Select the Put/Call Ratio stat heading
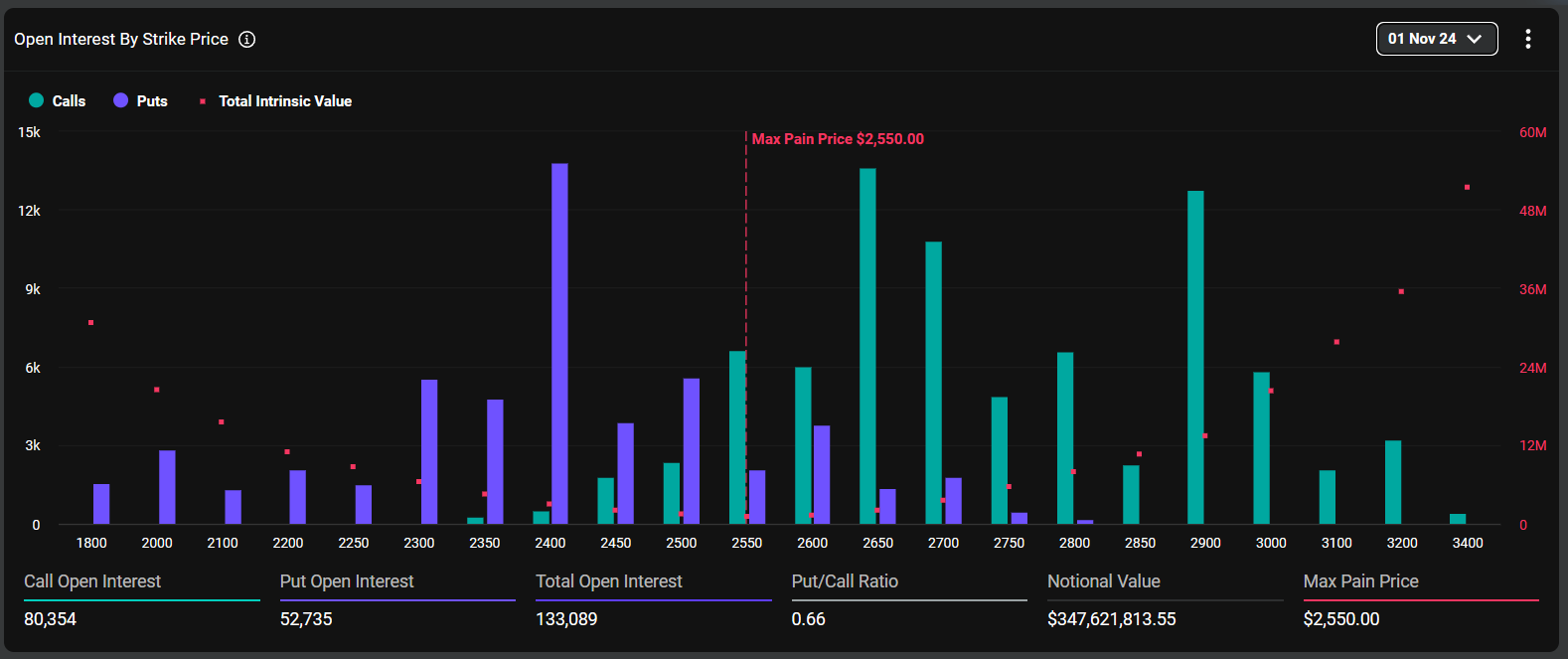 click(x=845, y=581)
